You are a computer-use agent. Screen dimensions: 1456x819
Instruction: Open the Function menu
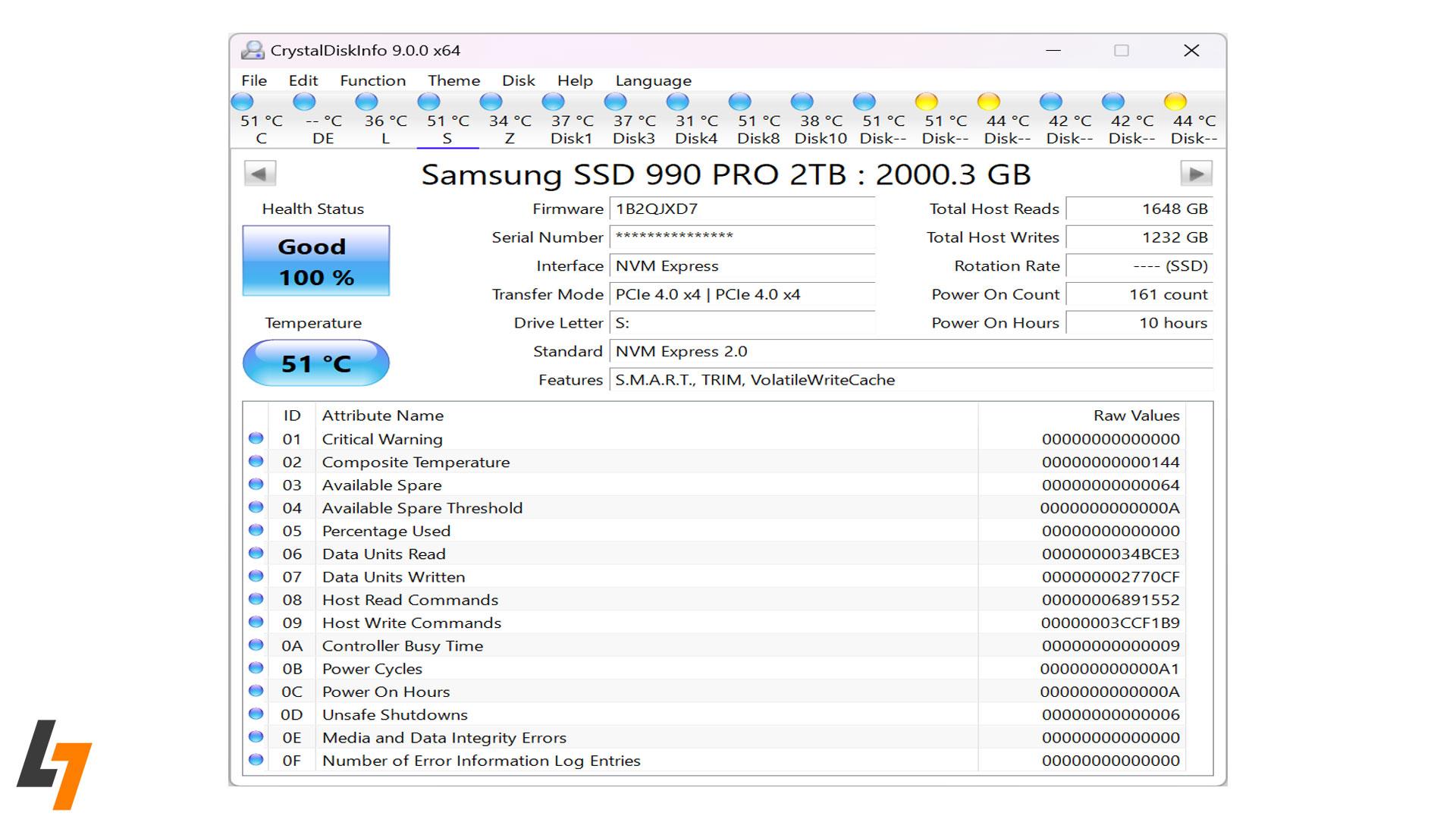pos(372,80)
